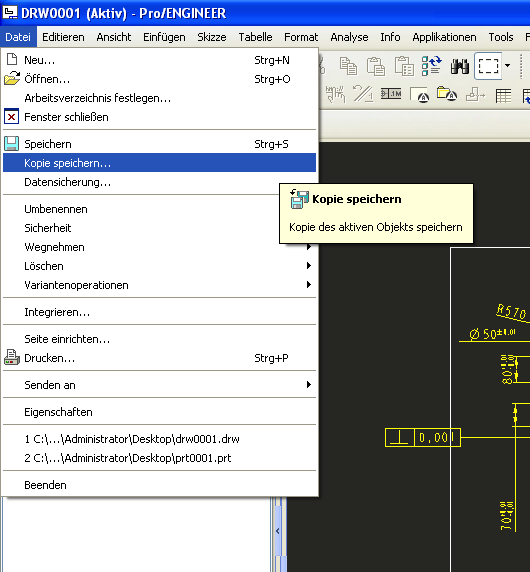Expand the Senden an submenu arrow
Viewport: 530px width, 572px height.
click(309, 384)
